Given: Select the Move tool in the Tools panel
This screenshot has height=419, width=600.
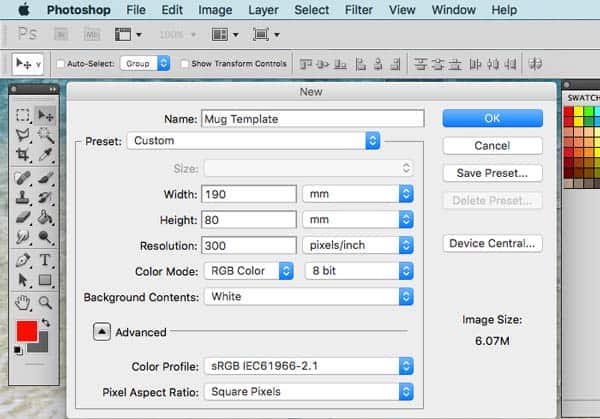Looking at the screenshot, I should (x=45, y=115).
